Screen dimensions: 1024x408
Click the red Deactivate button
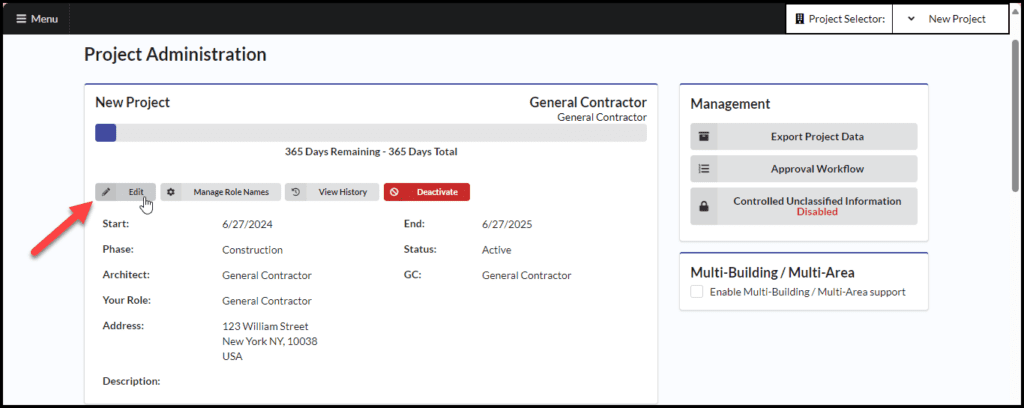(427, 192)
